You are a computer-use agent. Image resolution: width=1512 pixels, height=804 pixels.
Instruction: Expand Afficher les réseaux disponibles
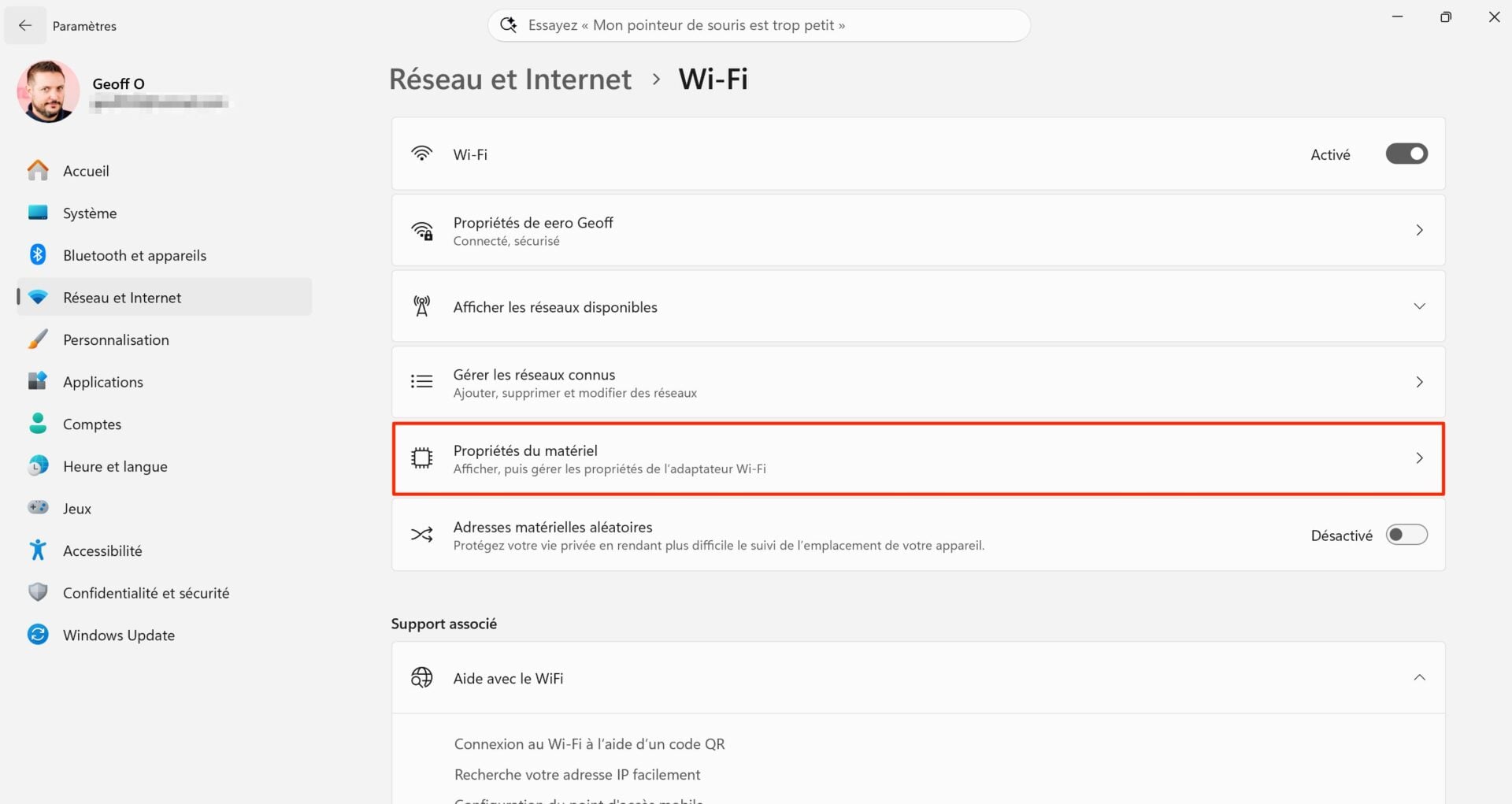pyautogui.click(x=1420, y=306)
